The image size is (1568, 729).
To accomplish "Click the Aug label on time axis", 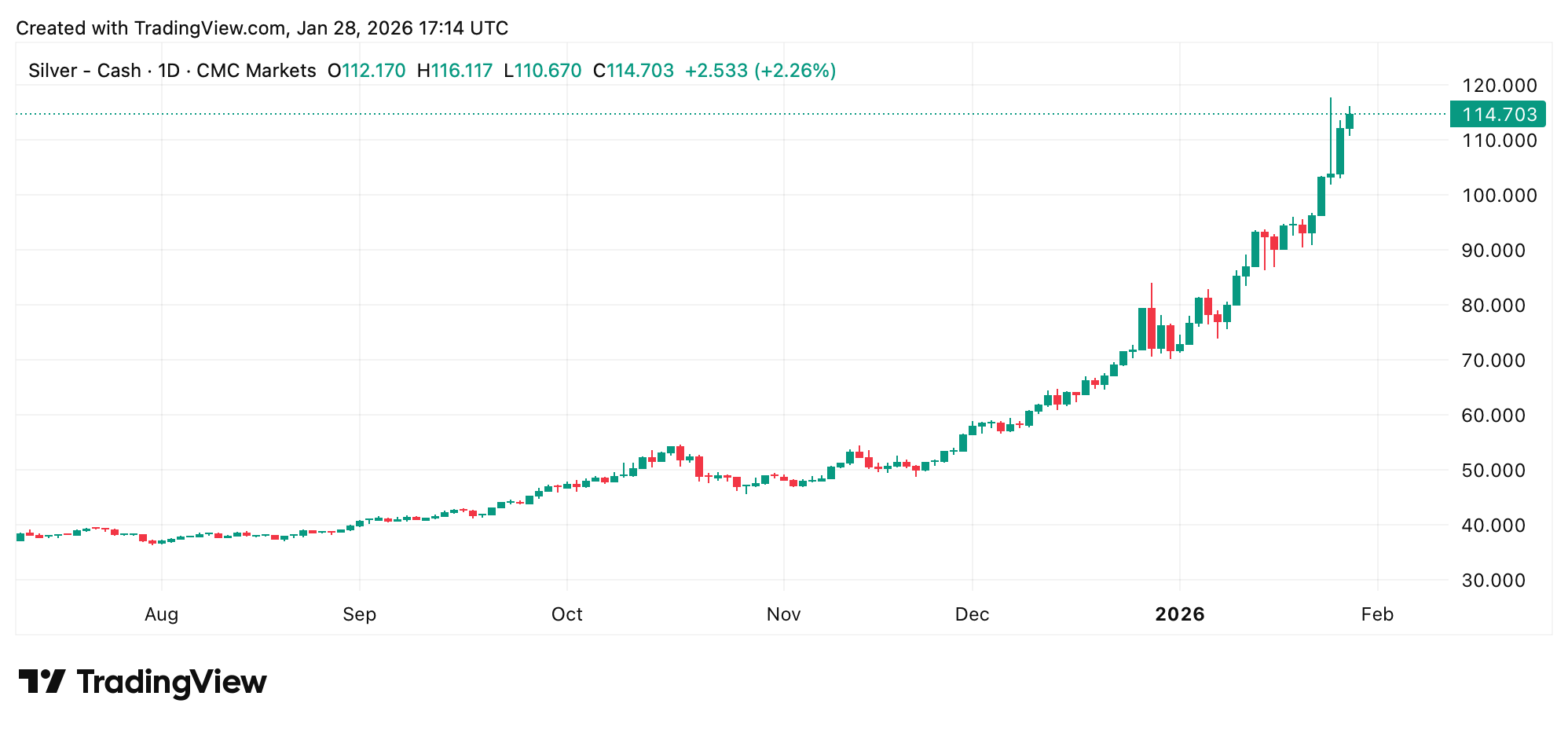I will point(161,614).
